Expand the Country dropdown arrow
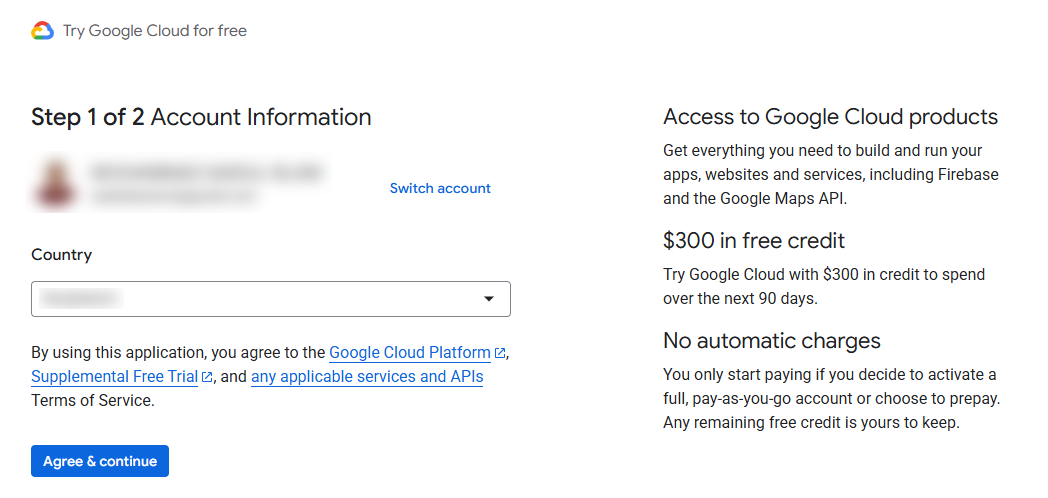 pyautogui.click(x=489, y=299)
